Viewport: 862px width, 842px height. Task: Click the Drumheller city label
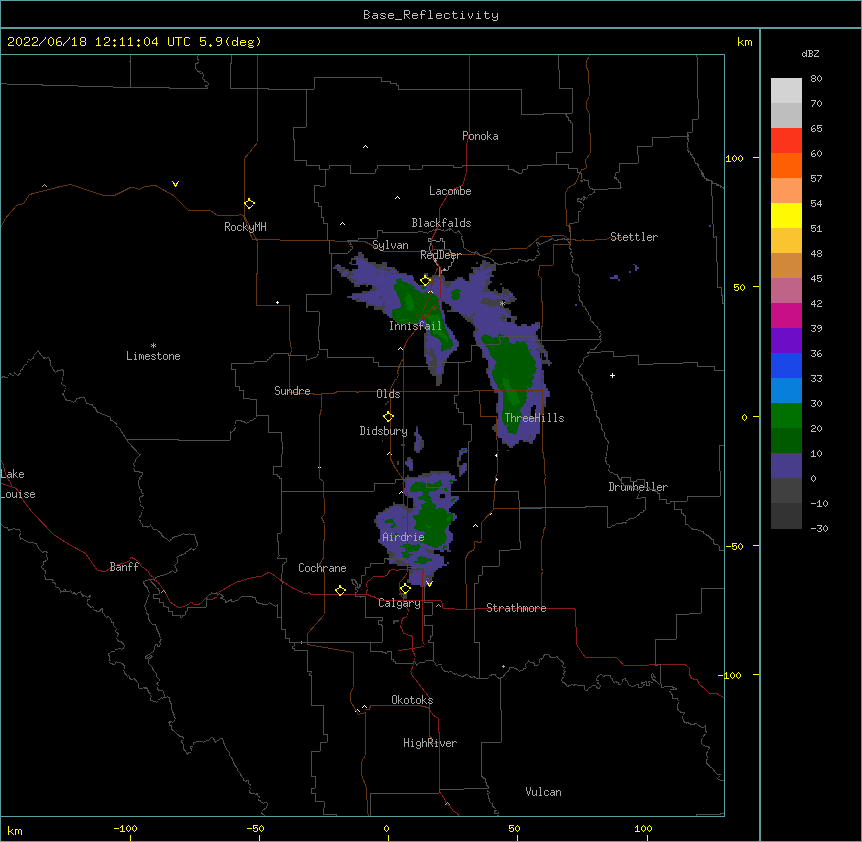coord(638,487)
